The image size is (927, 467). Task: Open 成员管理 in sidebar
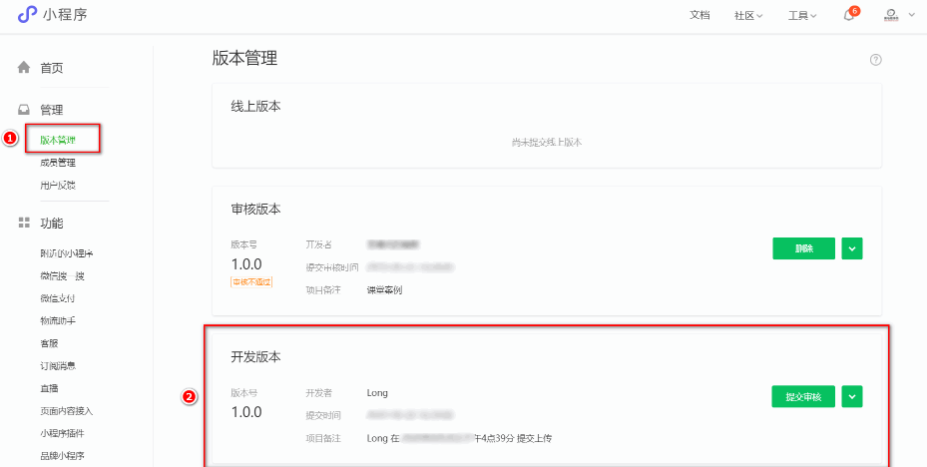(x=58, y=163)
